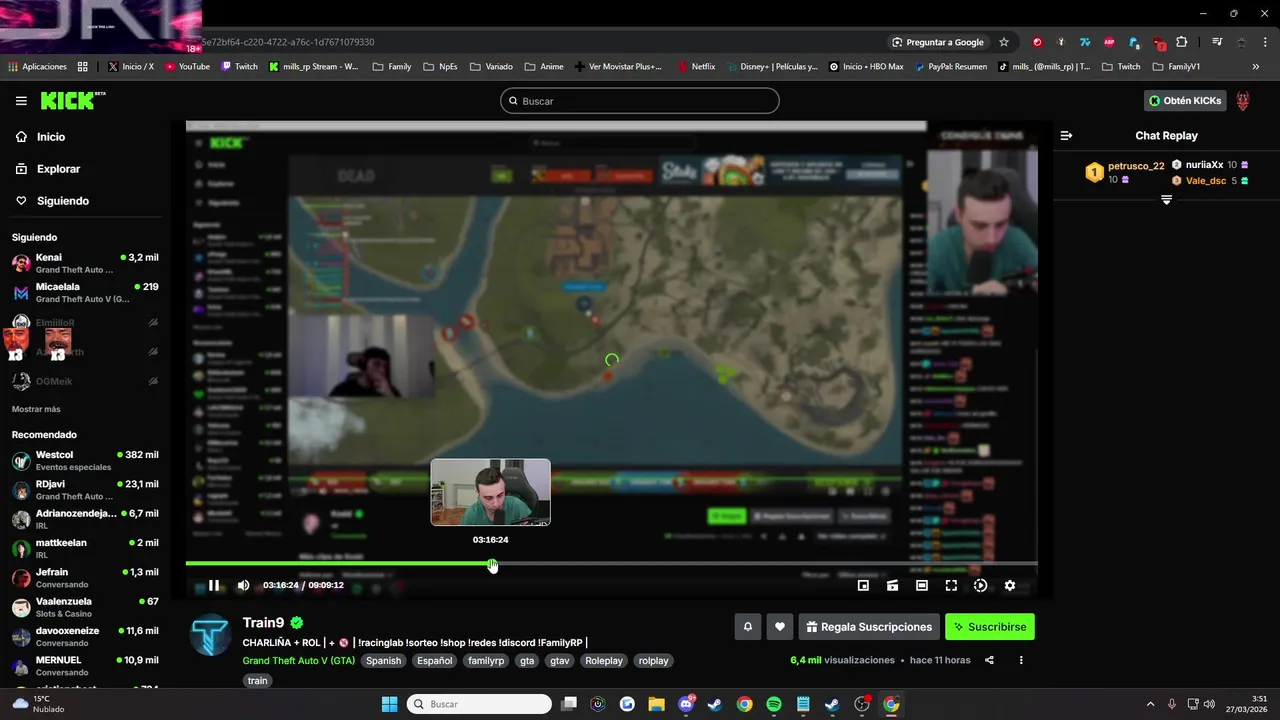
Task: Click Mostrar más under Siguiendo
Action: pyautogui.click(x=36, y=409)
